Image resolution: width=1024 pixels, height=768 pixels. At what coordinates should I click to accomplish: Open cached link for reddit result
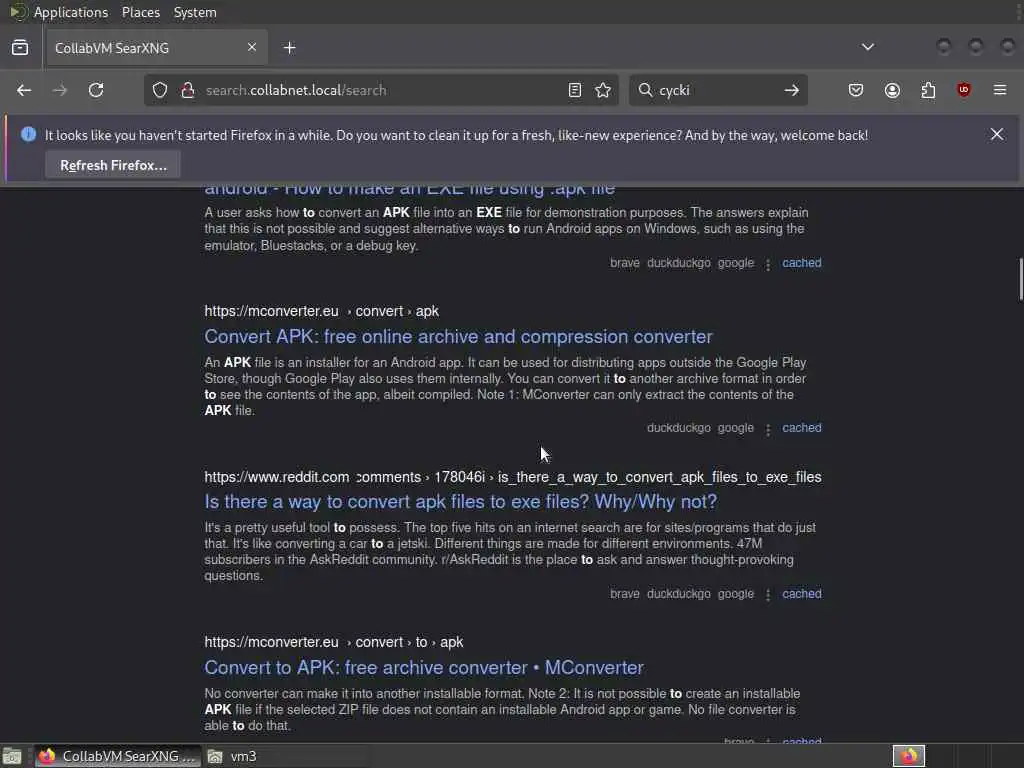click(801, 594)
